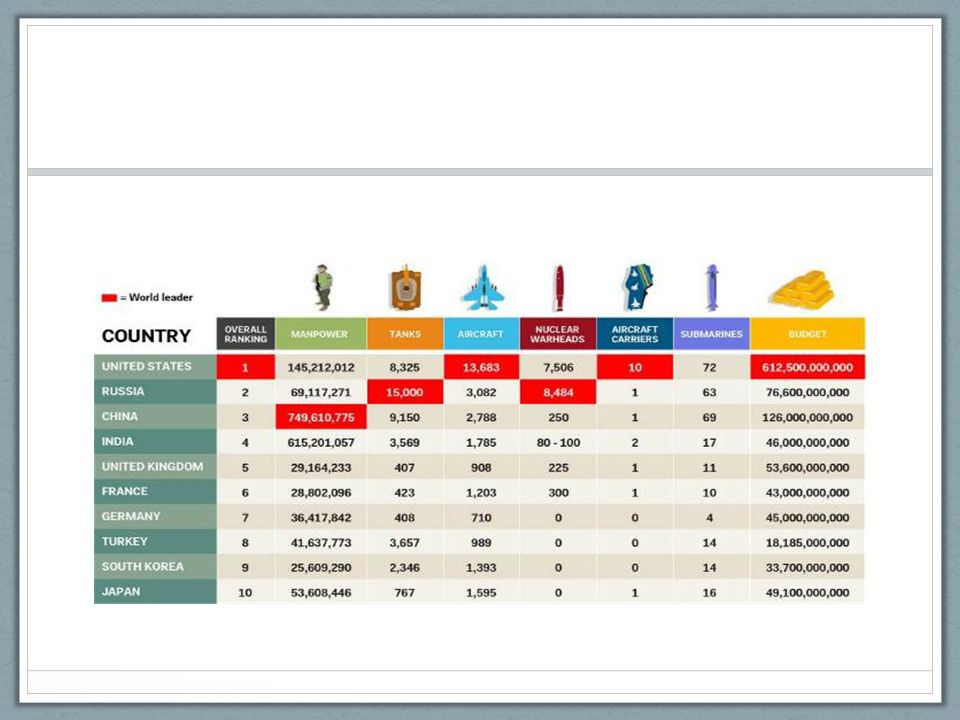Viewport: 960px width, 720px height.
Task: Click South Korea's aircraft value 1,393
Action: 481,568
